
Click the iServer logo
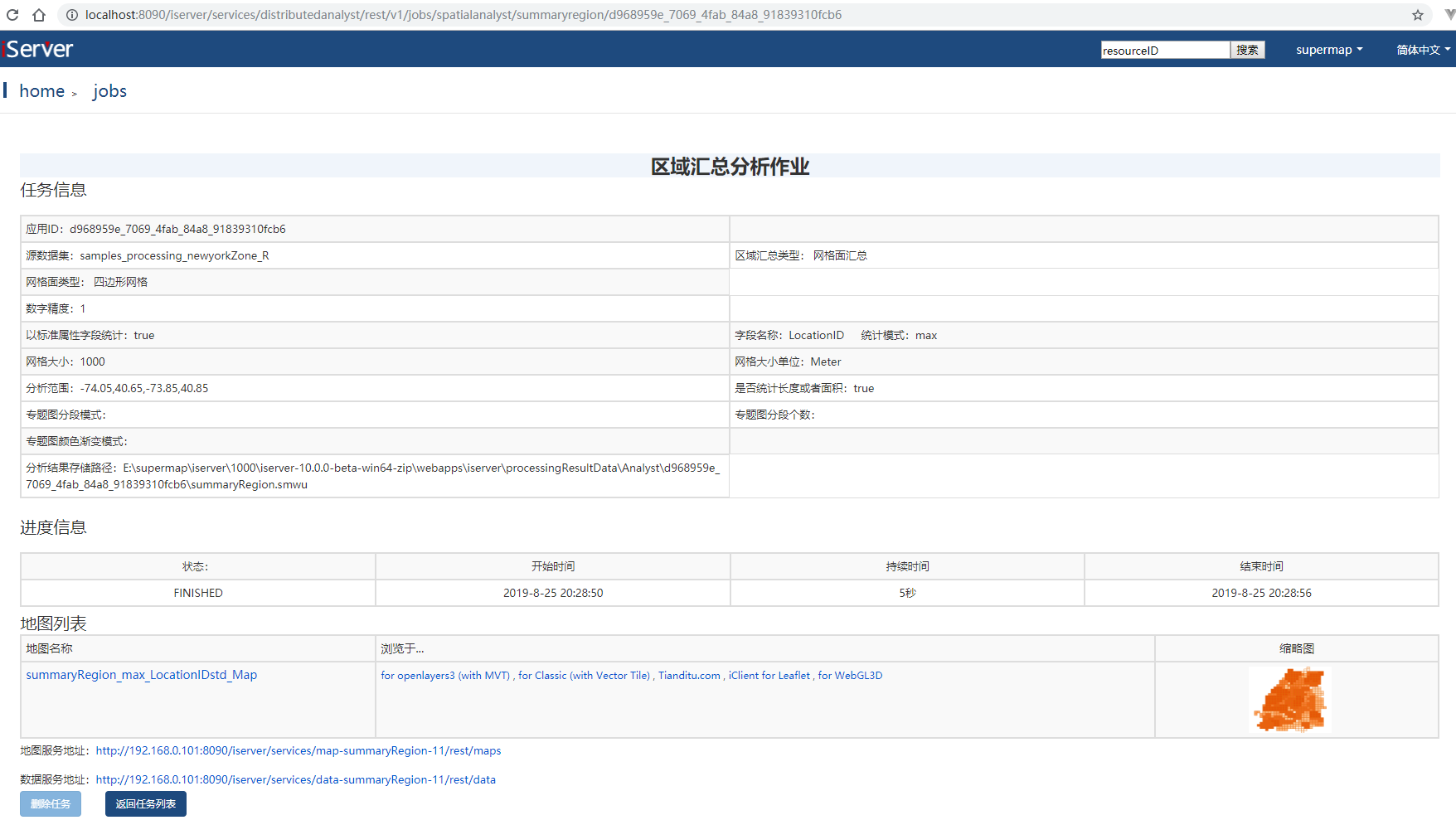36,49
